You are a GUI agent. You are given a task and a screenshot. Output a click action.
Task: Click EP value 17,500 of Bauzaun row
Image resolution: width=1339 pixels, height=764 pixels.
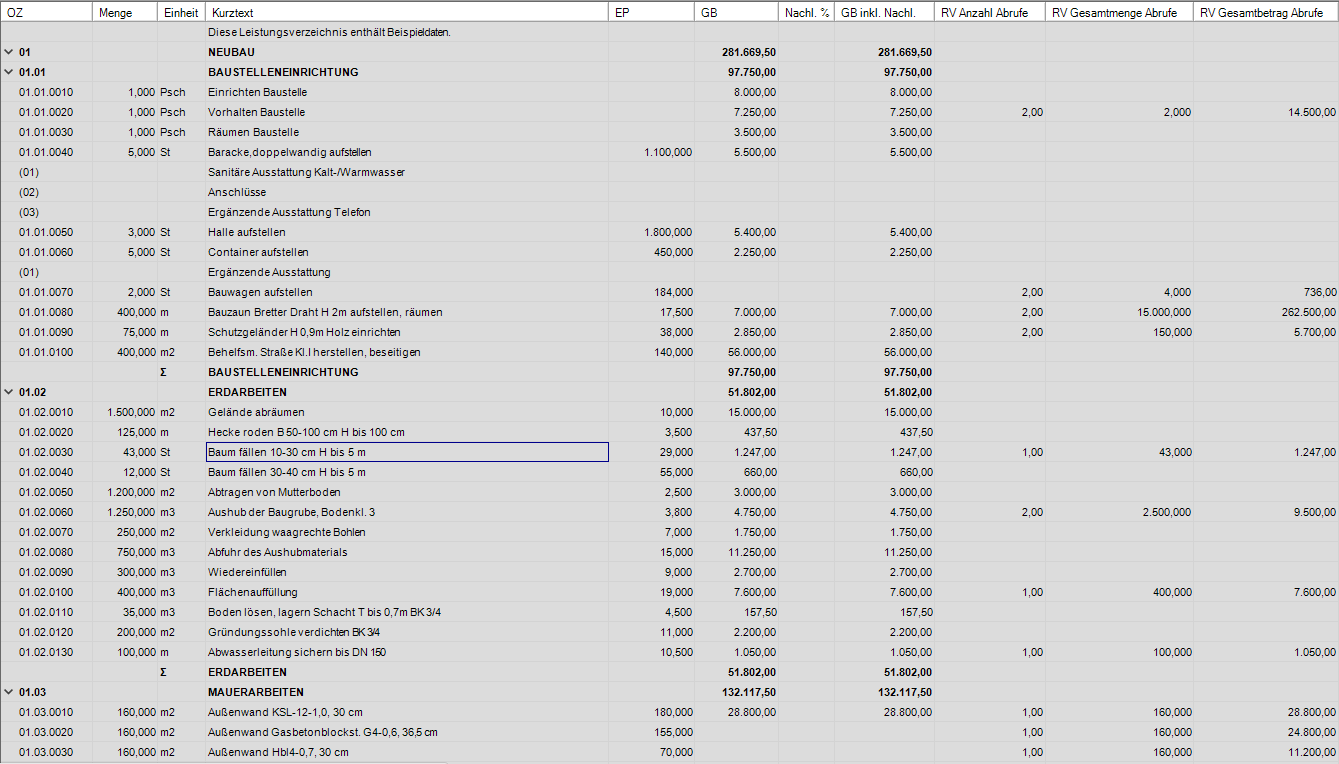tap(676, 312)
